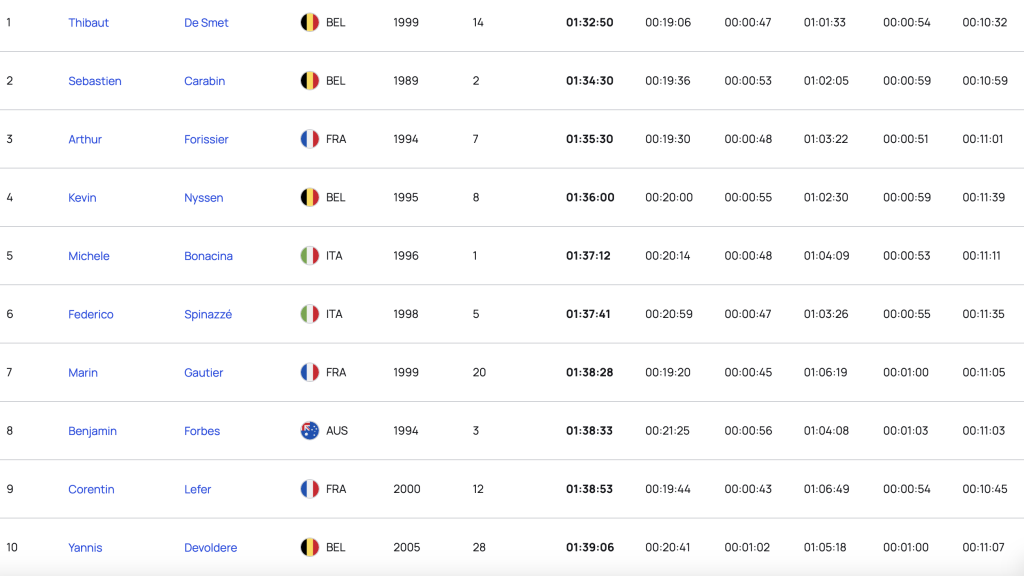Click the Italian flag icon beside Federico Spinazzé
Image resolution: width=1024 pixels, height=576 pixels.
[310, 314]
